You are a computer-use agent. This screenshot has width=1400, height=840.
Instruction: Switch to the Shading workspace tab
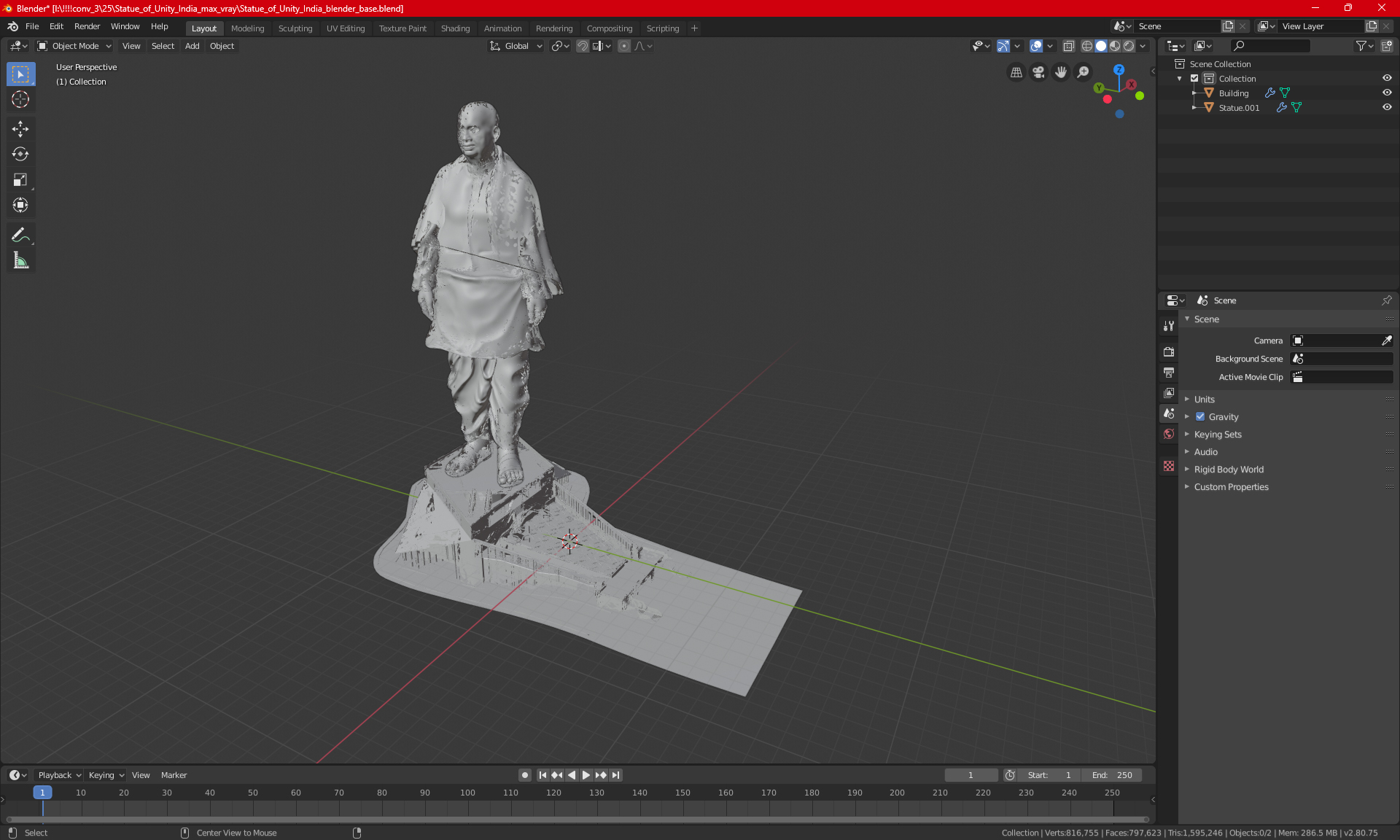click(455, 28)
